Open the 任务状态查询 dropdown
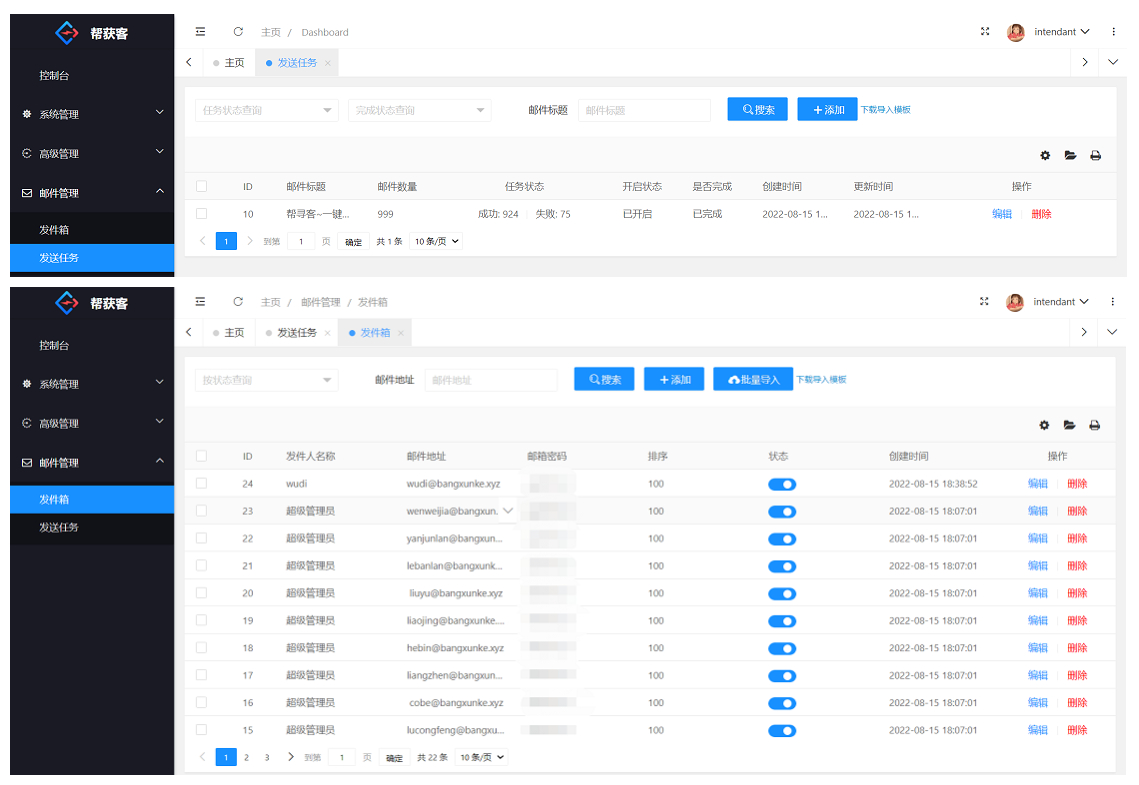The image size is (1139, 785). coord(266,110)
